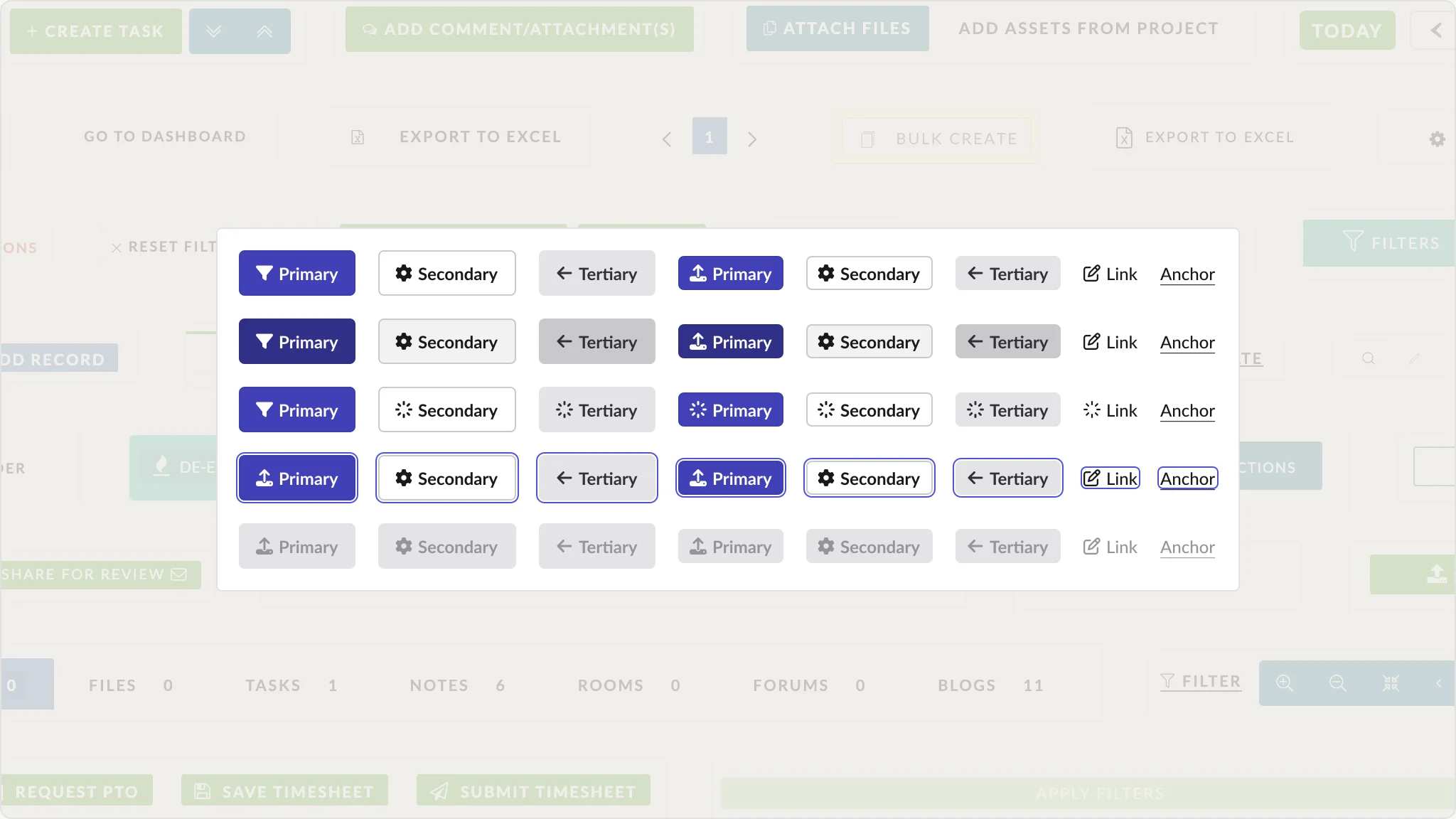Collapse the zoom toolbar with its small chevron
Screen dimensions: 1456x819
coord(1439,683)
